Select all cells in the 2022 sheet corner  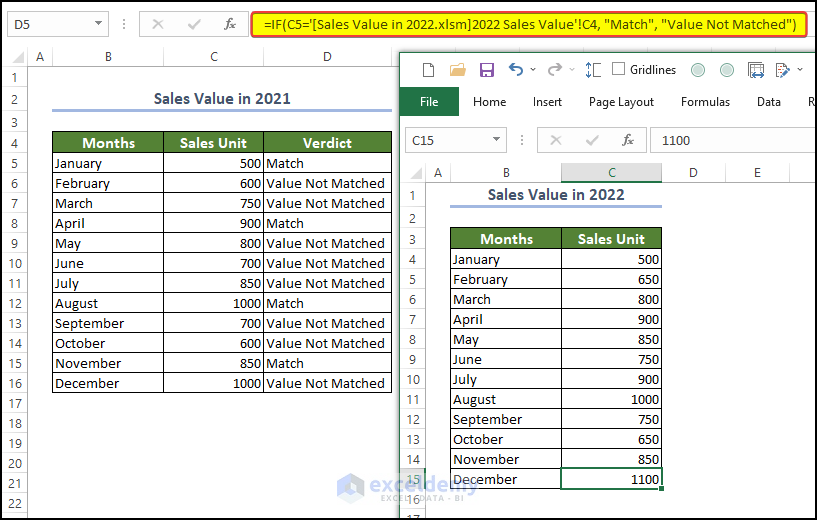416,172
